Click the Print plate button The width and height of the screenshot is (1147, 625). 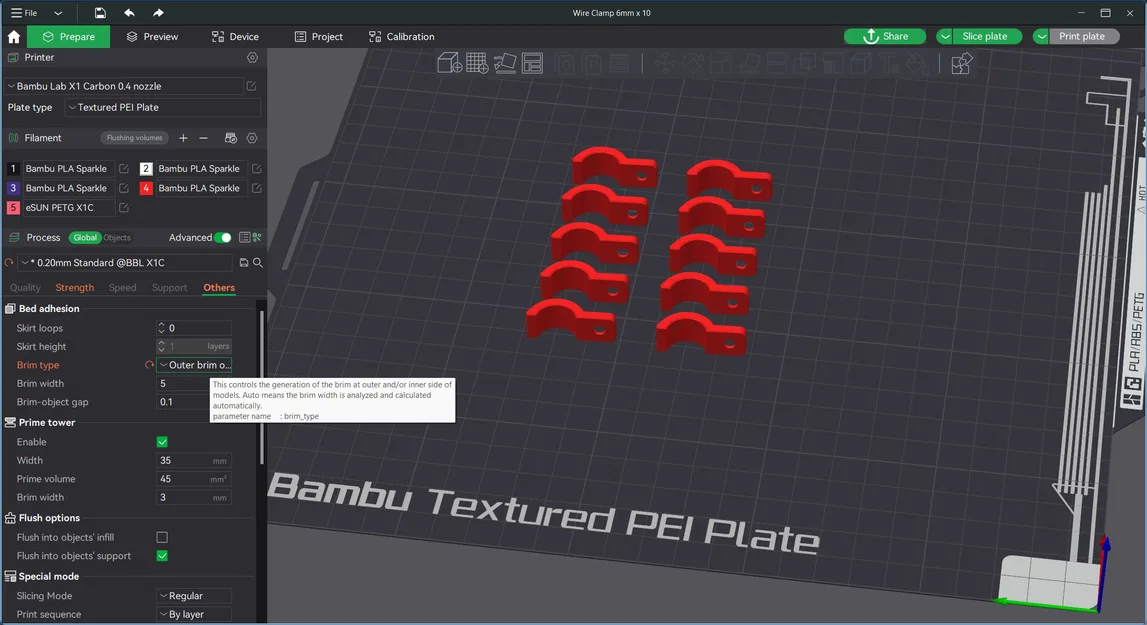point(1085,37)
